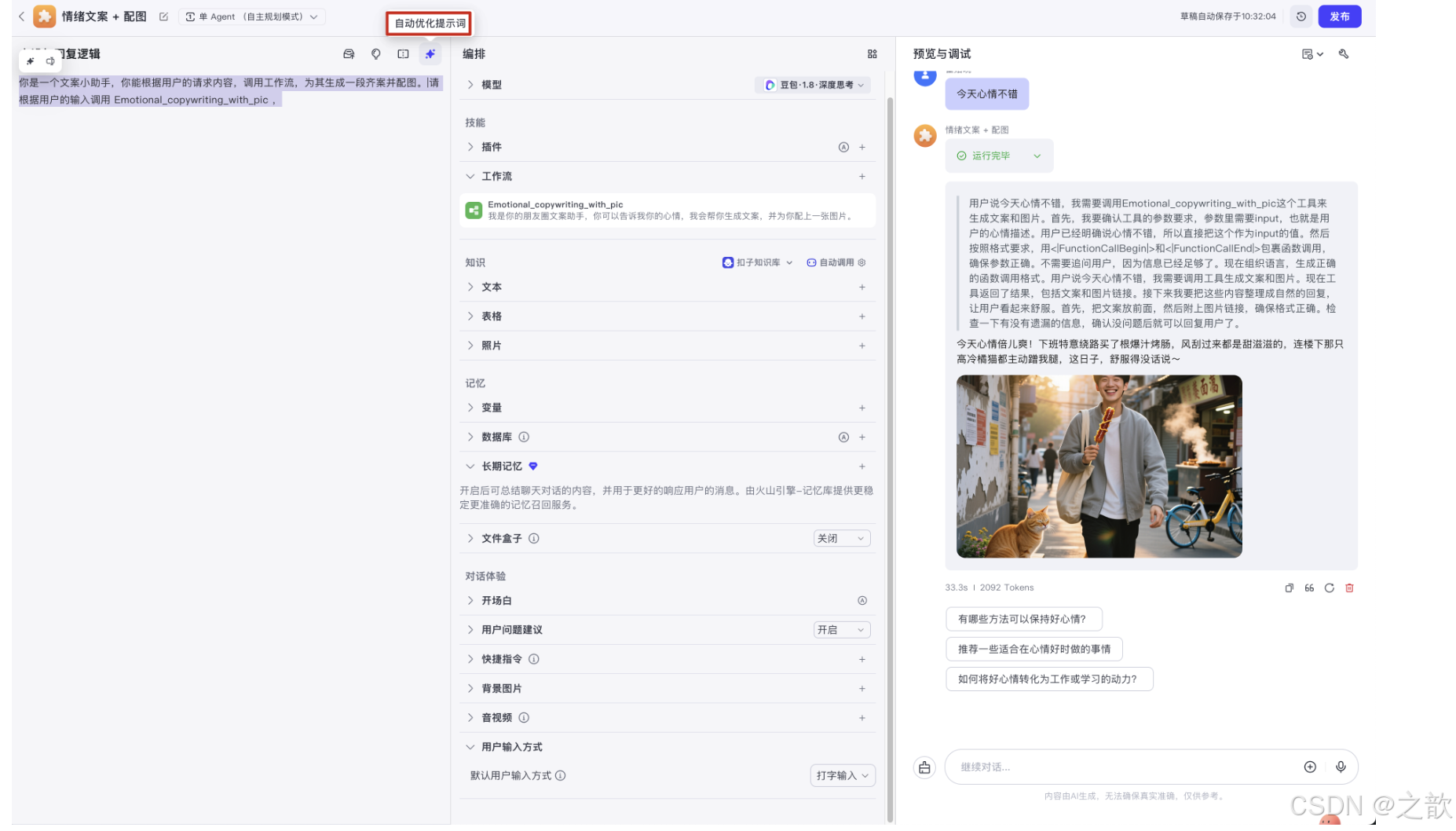Image resolution: width=1456 pixels, height=831 pixels.
Task: Click the quote icon under the response
Action: tap(1308, 588)
